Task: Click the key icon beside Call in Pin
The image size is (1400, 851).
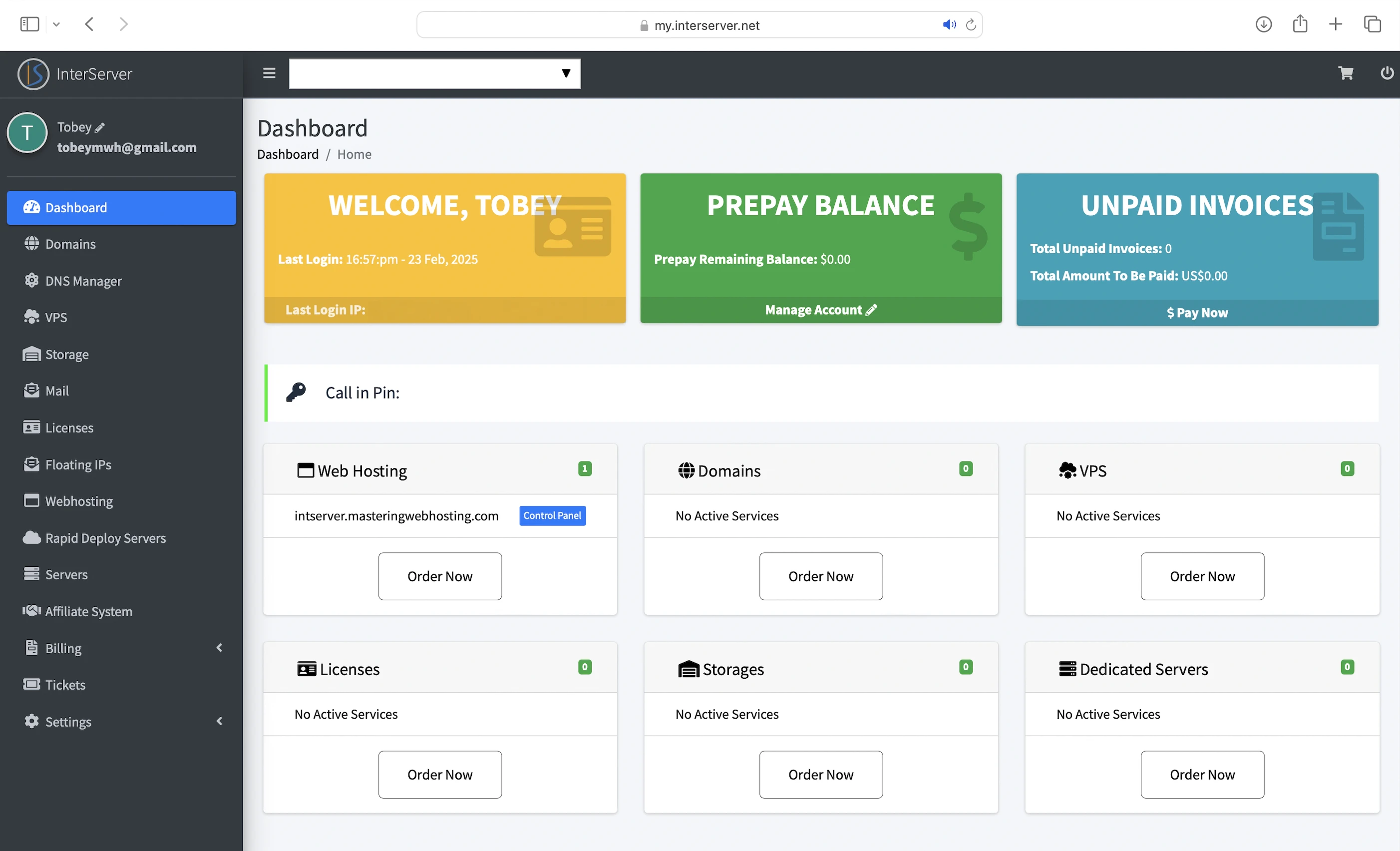Action: (296, 392)
